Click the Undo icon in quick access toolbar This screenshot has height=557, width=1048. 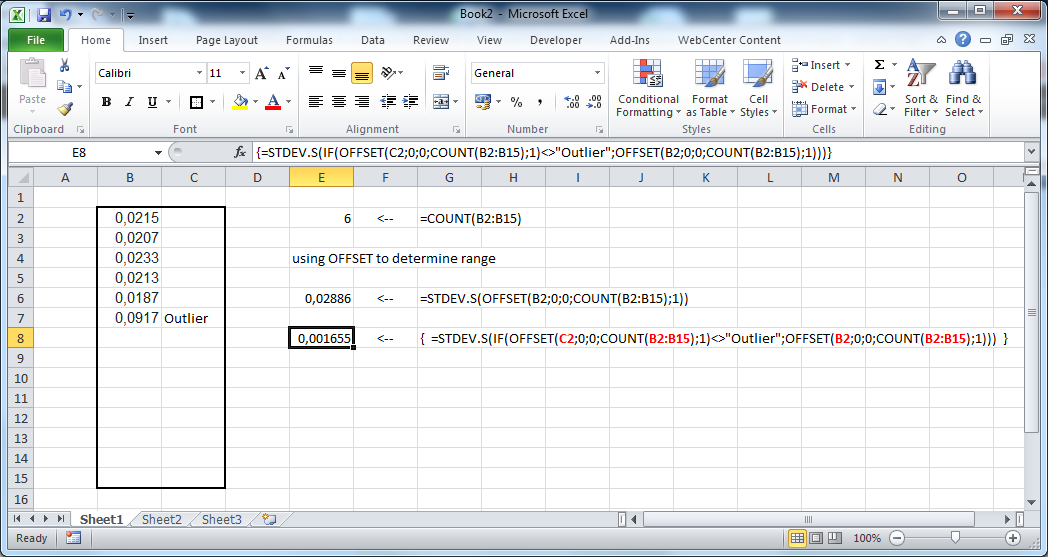(65, 13)
